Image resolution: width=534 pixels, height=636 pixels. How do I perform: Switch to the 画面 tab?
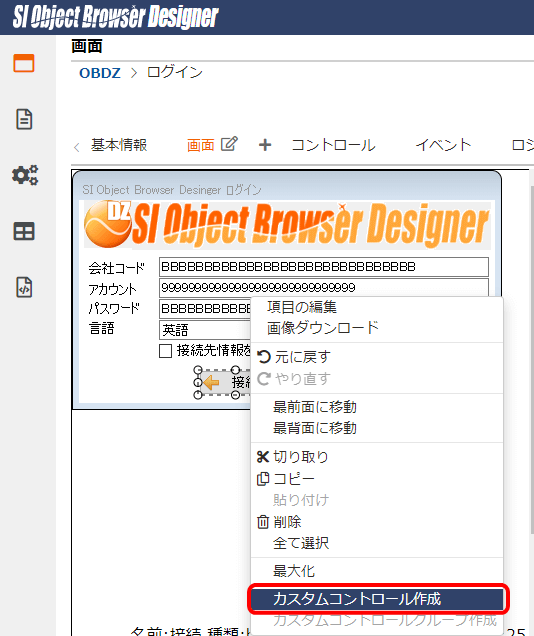coord(200,145)
